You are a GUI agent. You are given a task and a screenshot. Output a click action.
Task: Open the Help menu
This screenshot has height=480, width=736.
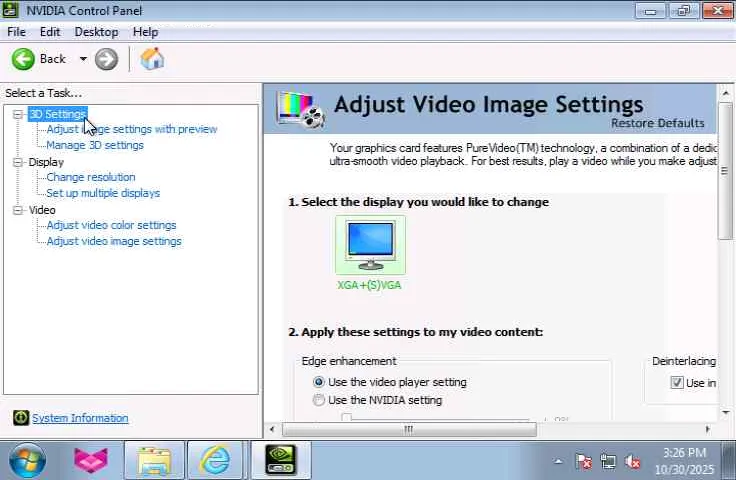pyautogui.click(x=146, y=32)
